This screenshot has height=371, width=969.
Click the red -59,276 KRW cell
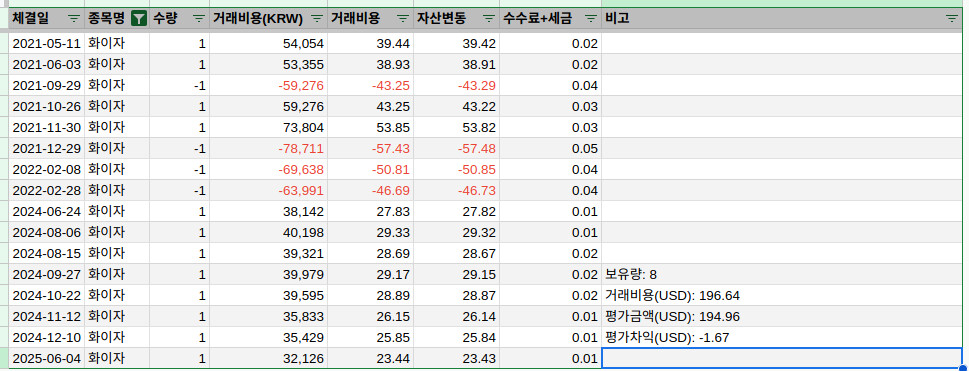coord(269,85)
